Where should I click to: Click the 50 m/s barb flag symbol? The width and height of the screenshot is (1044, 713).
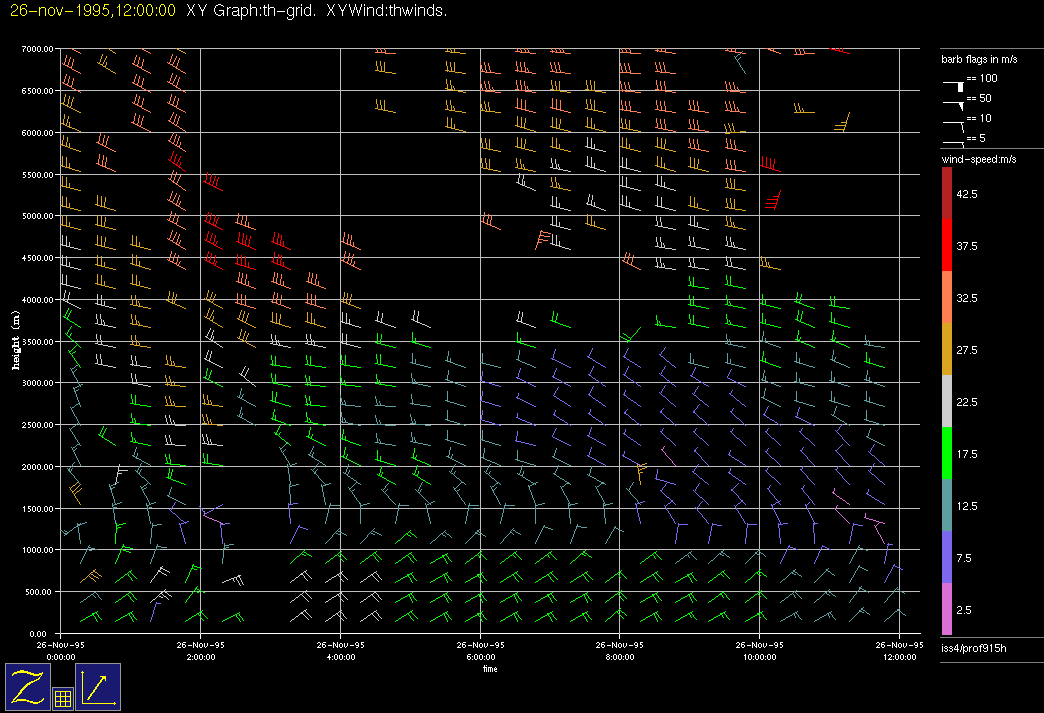coord(955,104)
